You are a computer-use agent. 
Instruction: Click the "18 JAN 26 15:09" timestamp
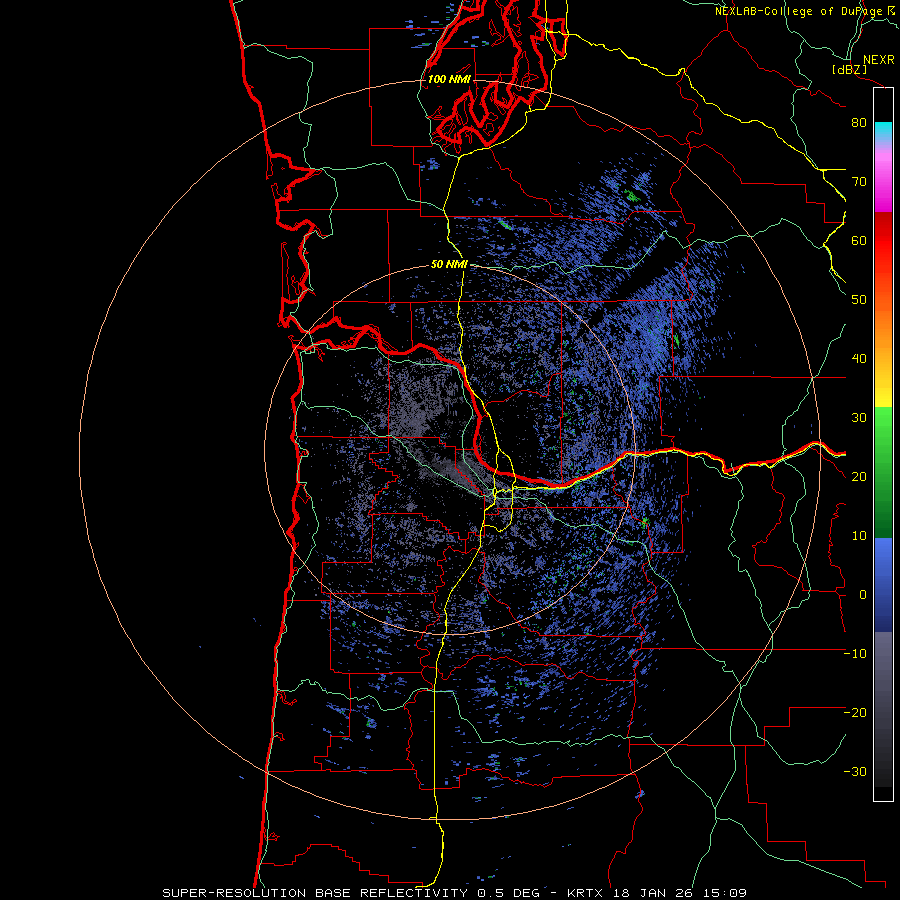(x=680, y=893)
